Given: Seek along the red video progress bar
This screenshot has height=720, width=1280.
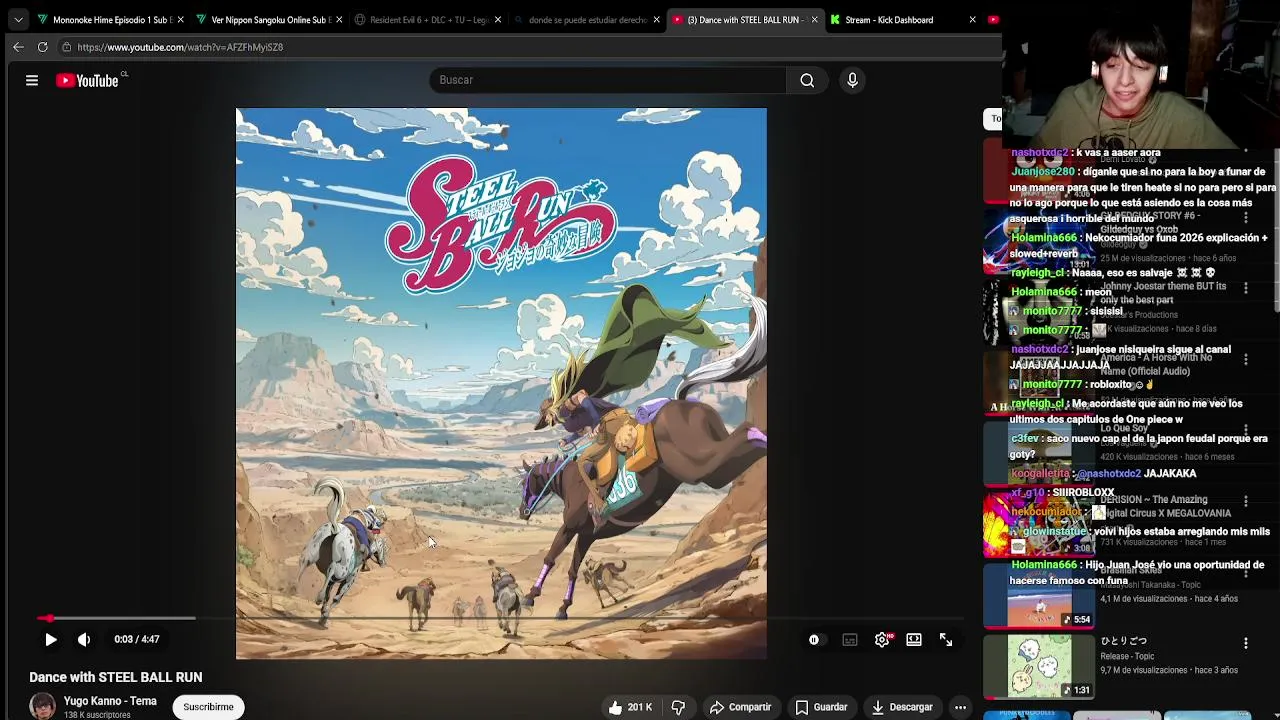Looking at the screenshot, I should [500, 618].
